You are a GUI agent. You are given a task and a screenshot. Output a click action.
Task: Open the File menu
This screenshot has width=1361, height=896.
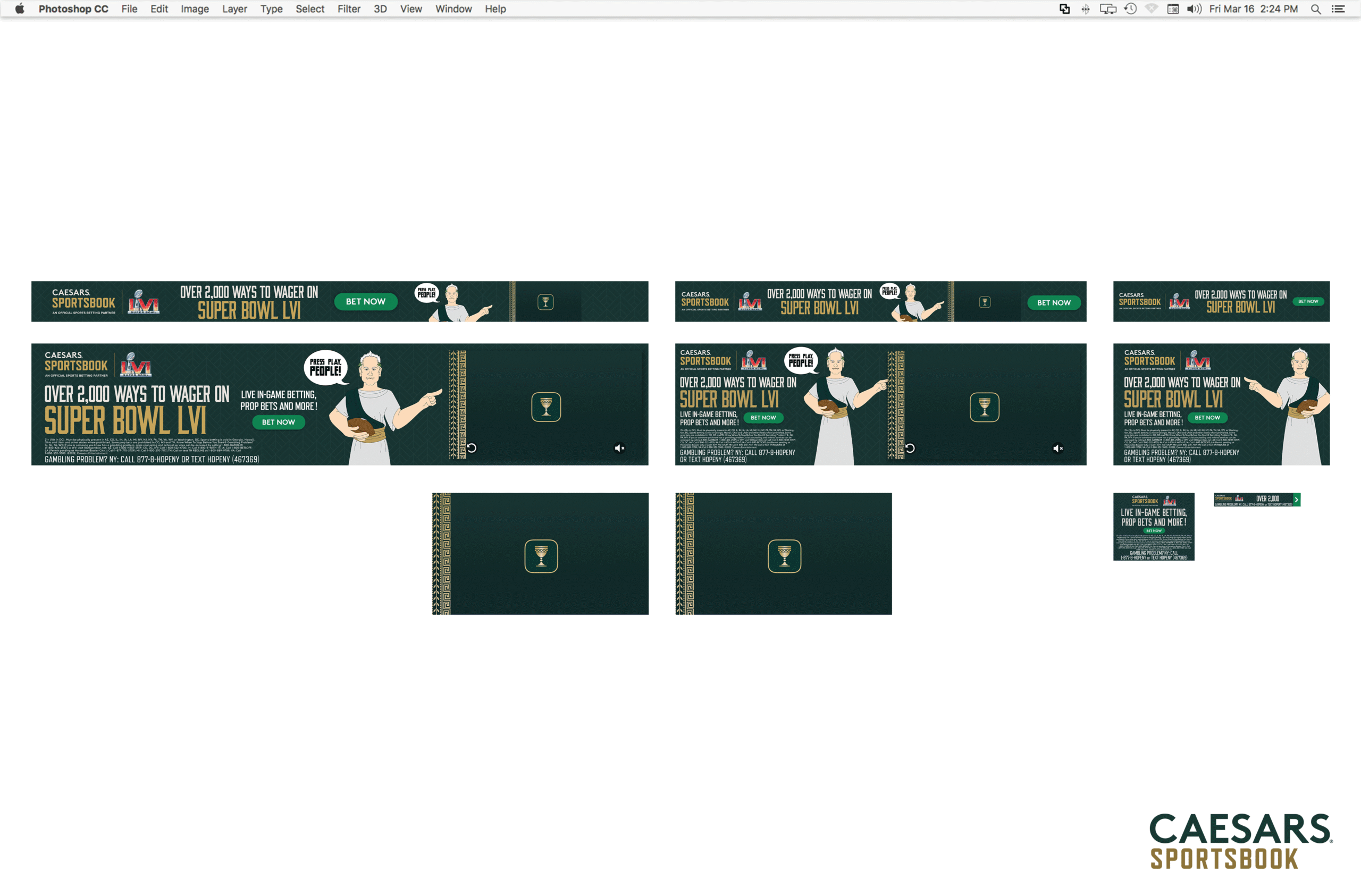(129, 9)
